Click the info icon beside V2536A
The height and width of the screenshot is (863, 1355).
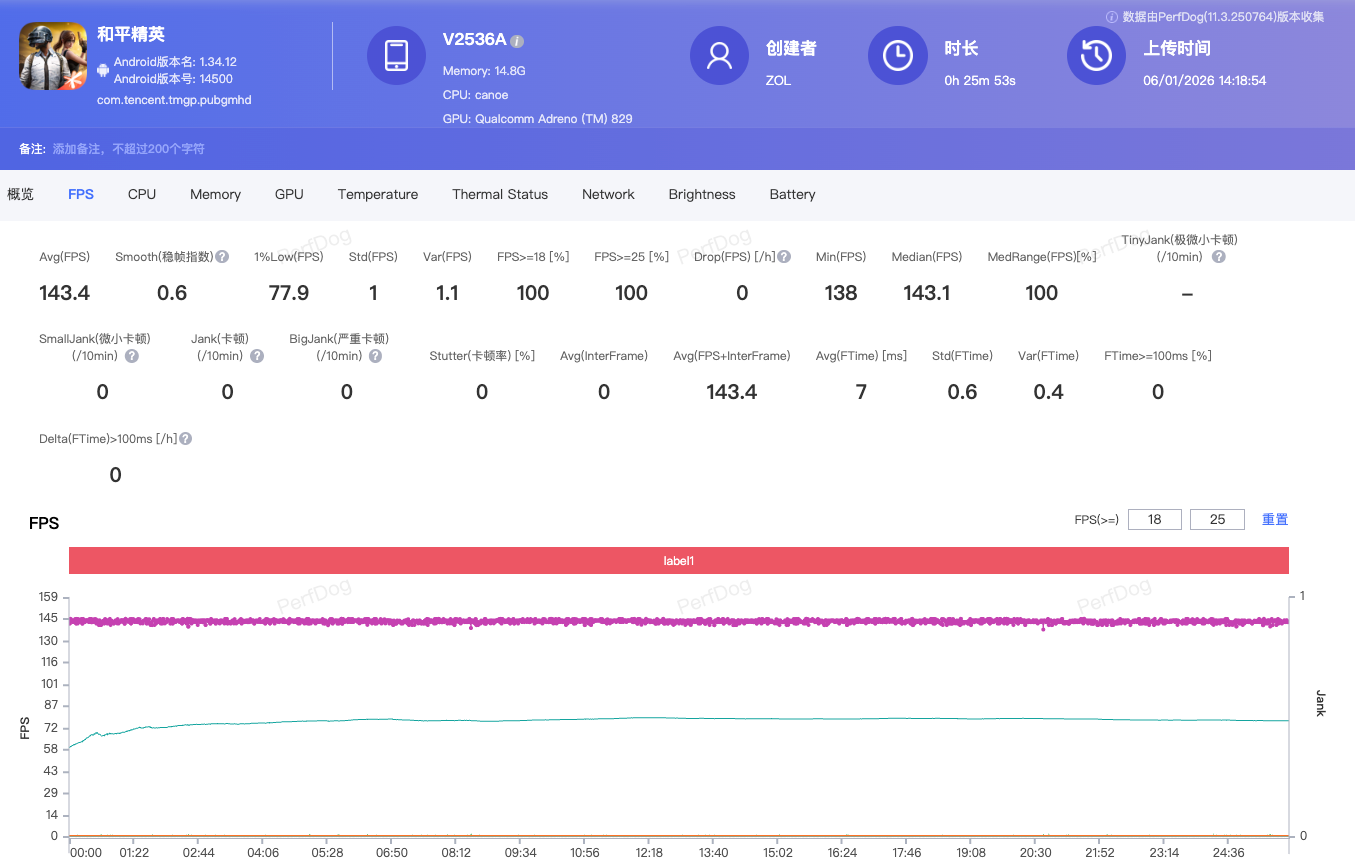[x=517, y=41]
